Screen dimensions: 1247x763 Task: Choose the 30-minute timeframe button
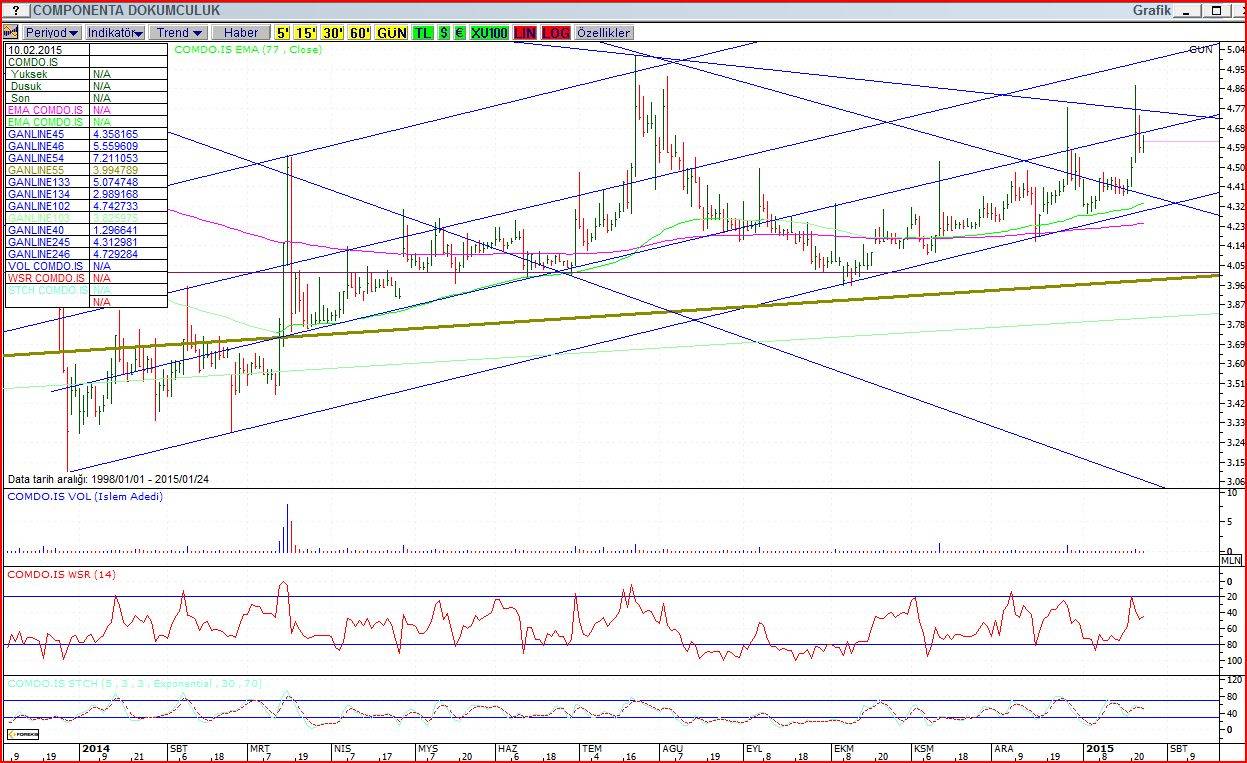point(333,33)
